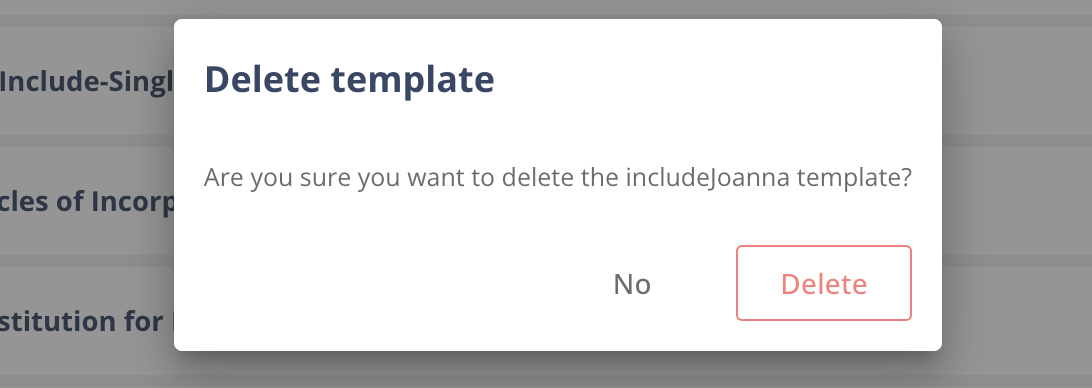
Task: Click the dimmed Include-Singl template row
Action: tap(86, 82)
